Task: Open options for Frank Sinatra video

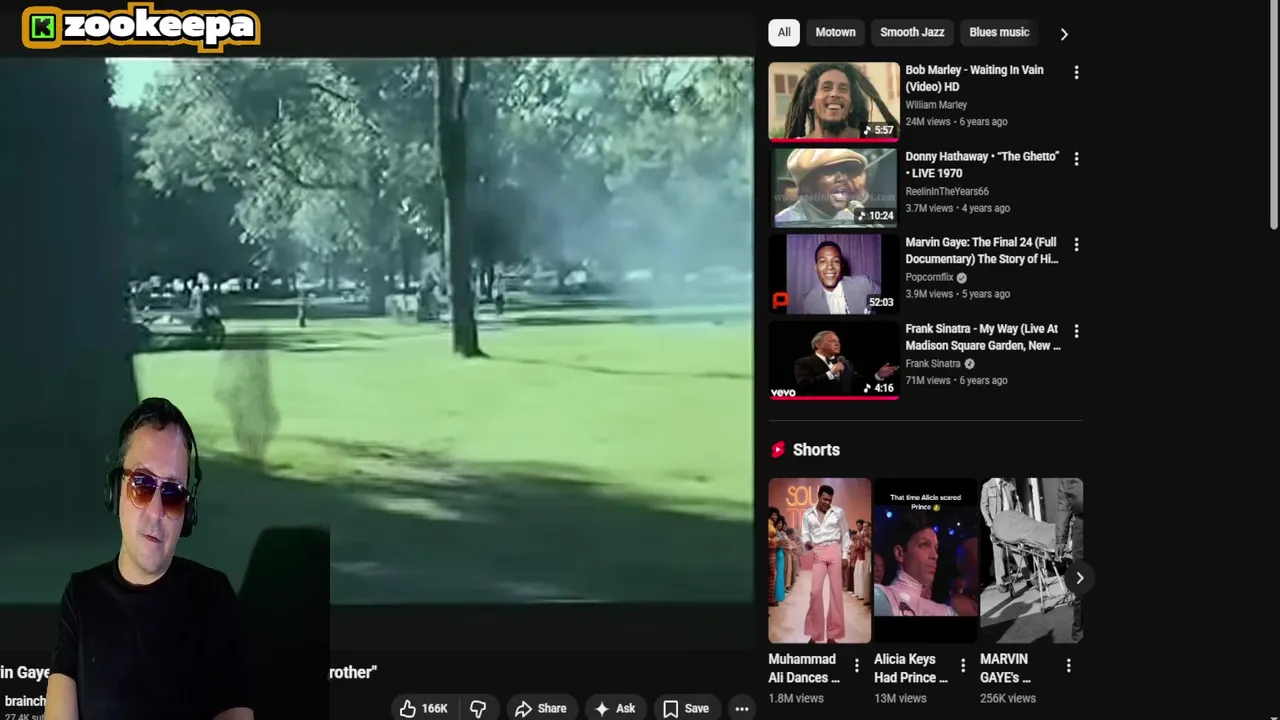Action: [1076, 330]
